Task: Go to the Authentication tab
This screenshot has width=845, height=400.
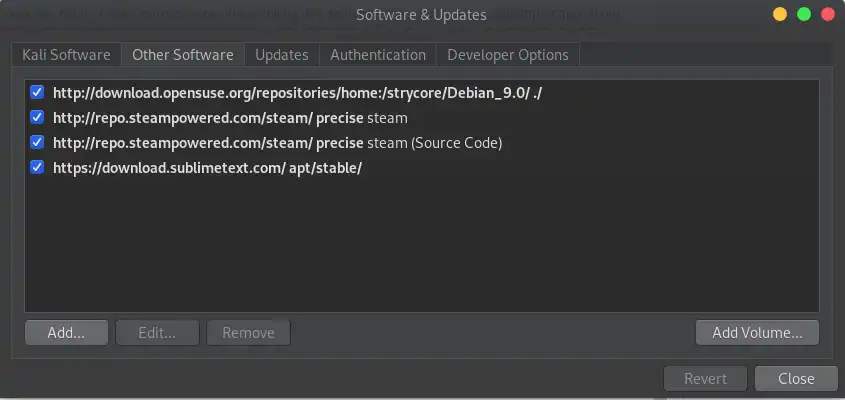Action: point(378,55)
